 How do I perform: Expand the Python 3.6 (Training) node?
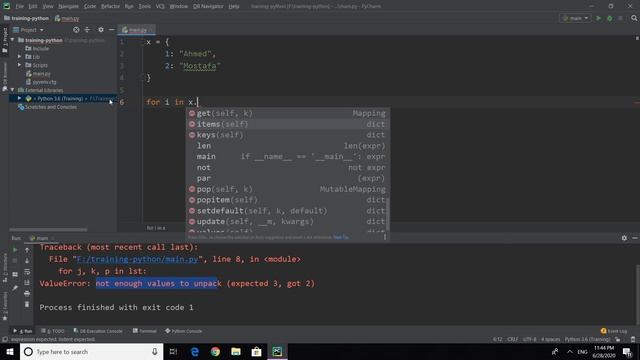[19, 98]
